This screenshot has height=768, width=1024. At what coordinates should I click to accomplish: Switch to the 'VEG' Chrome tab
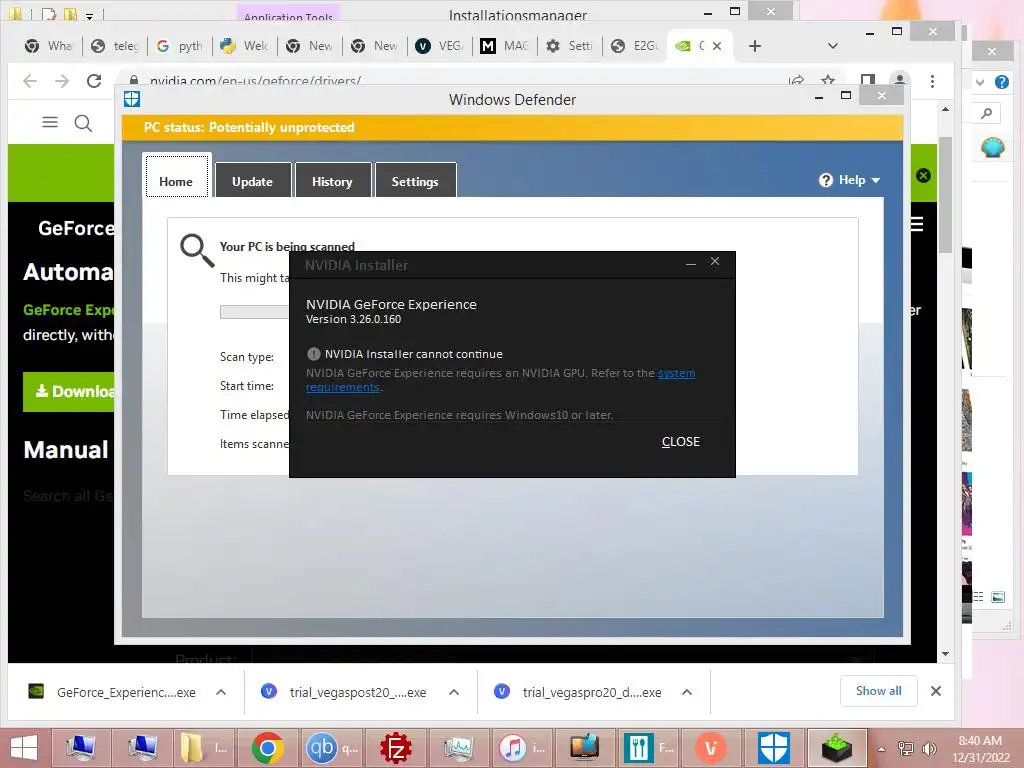pyautogui.click(x=440, y=46)
